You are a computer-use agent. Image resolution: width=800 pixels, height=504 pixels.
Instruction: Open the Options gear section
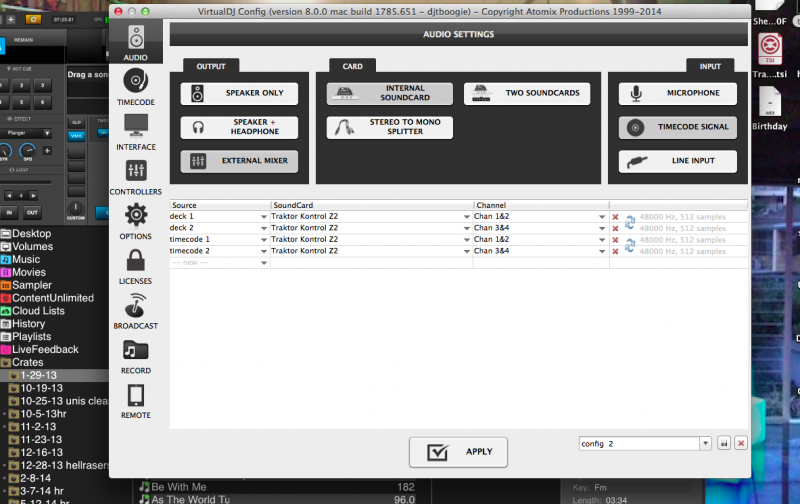click(136, 221)
